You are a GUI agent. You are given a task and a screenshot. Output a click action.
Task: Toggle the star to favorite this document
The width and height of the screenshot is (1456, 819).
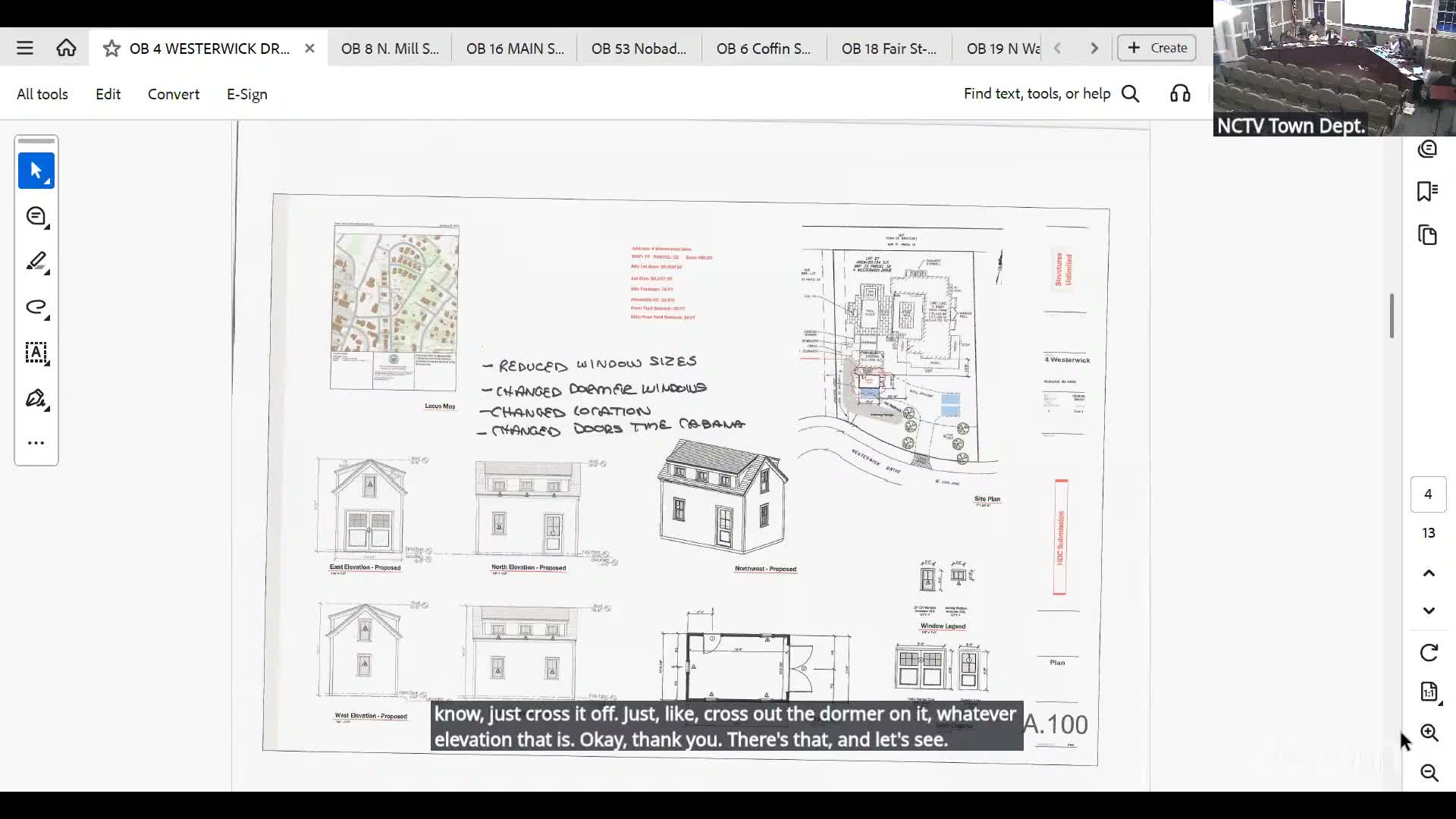point(111,48)
